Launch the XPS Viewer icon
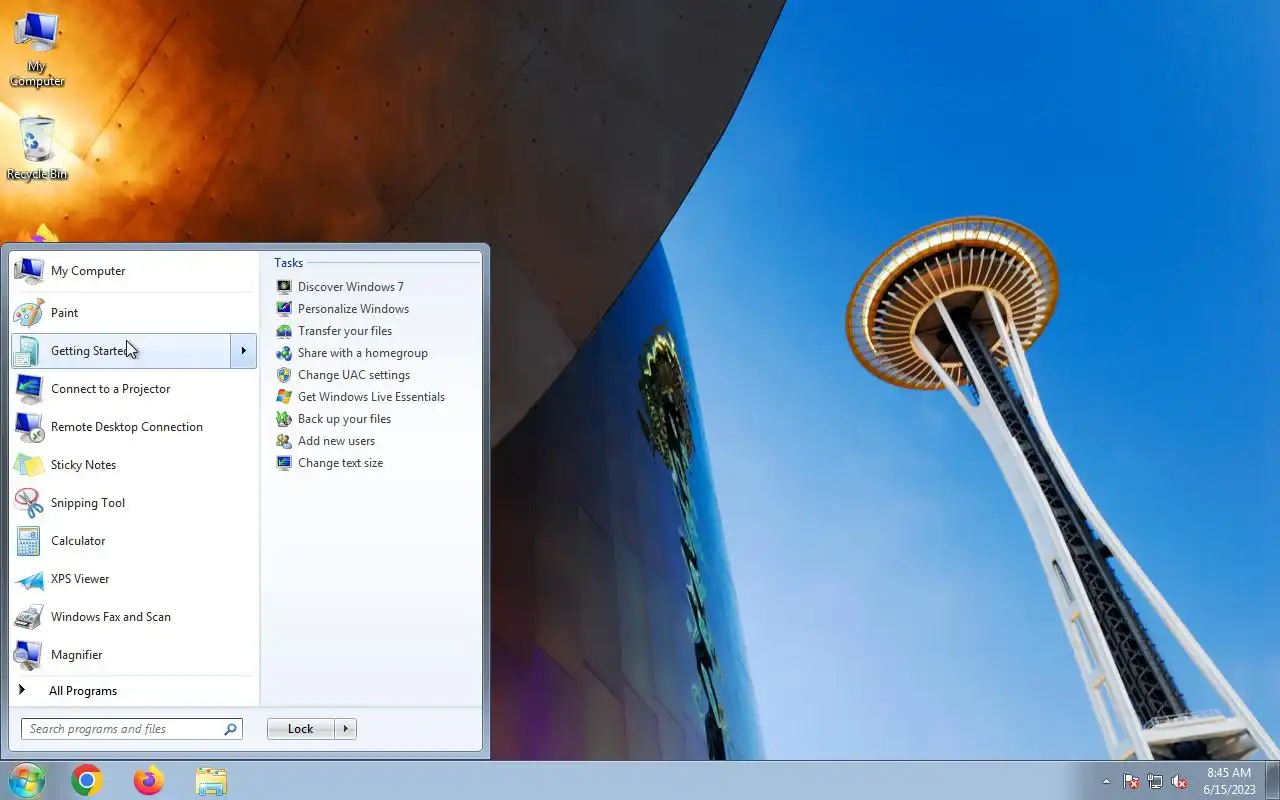This screenshot has height=800, width=1280. 29,579
